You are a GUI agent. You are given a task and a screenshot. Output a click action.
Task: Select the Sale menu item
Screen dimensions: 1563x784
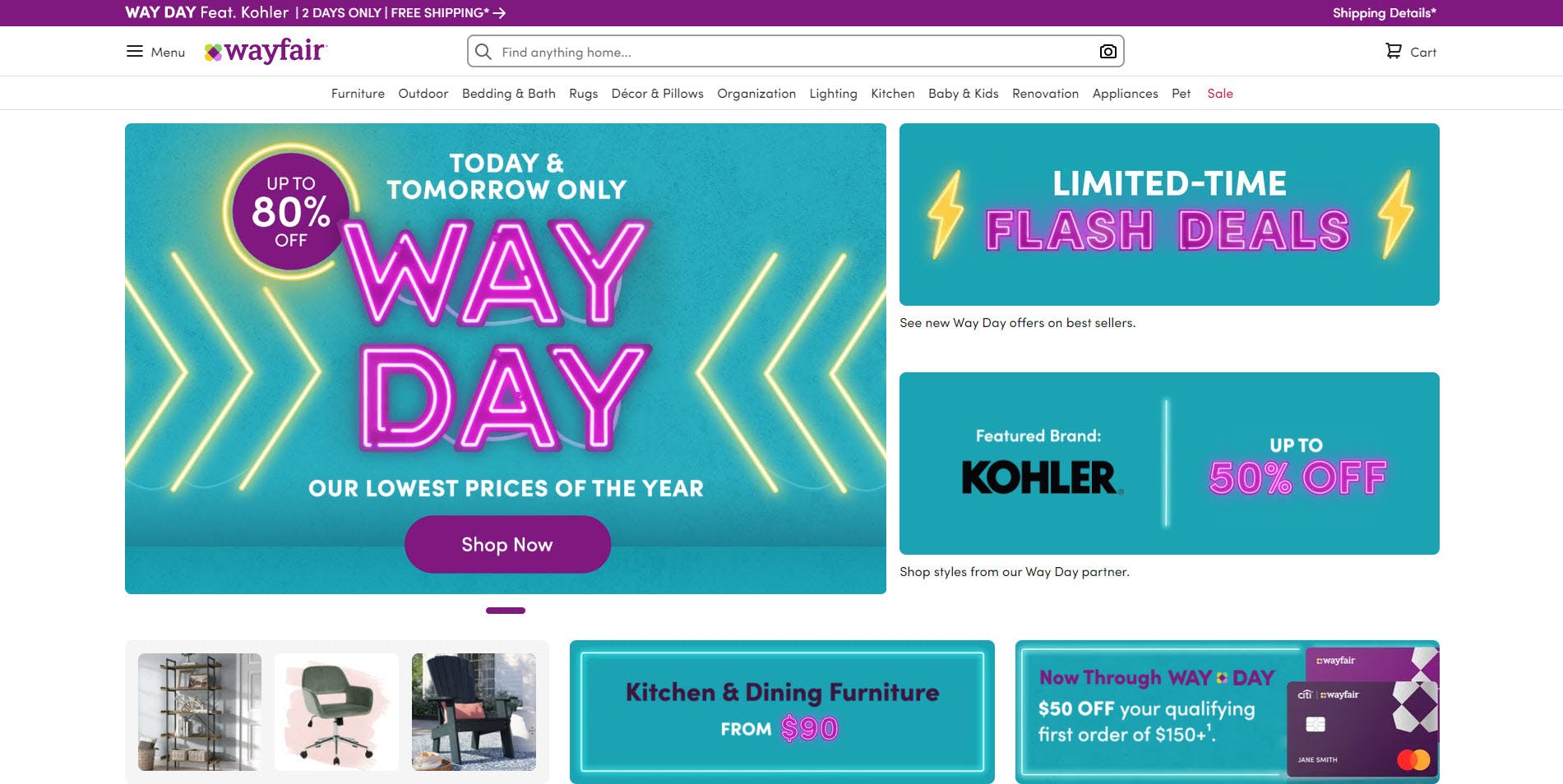[x=1219, y=94]
